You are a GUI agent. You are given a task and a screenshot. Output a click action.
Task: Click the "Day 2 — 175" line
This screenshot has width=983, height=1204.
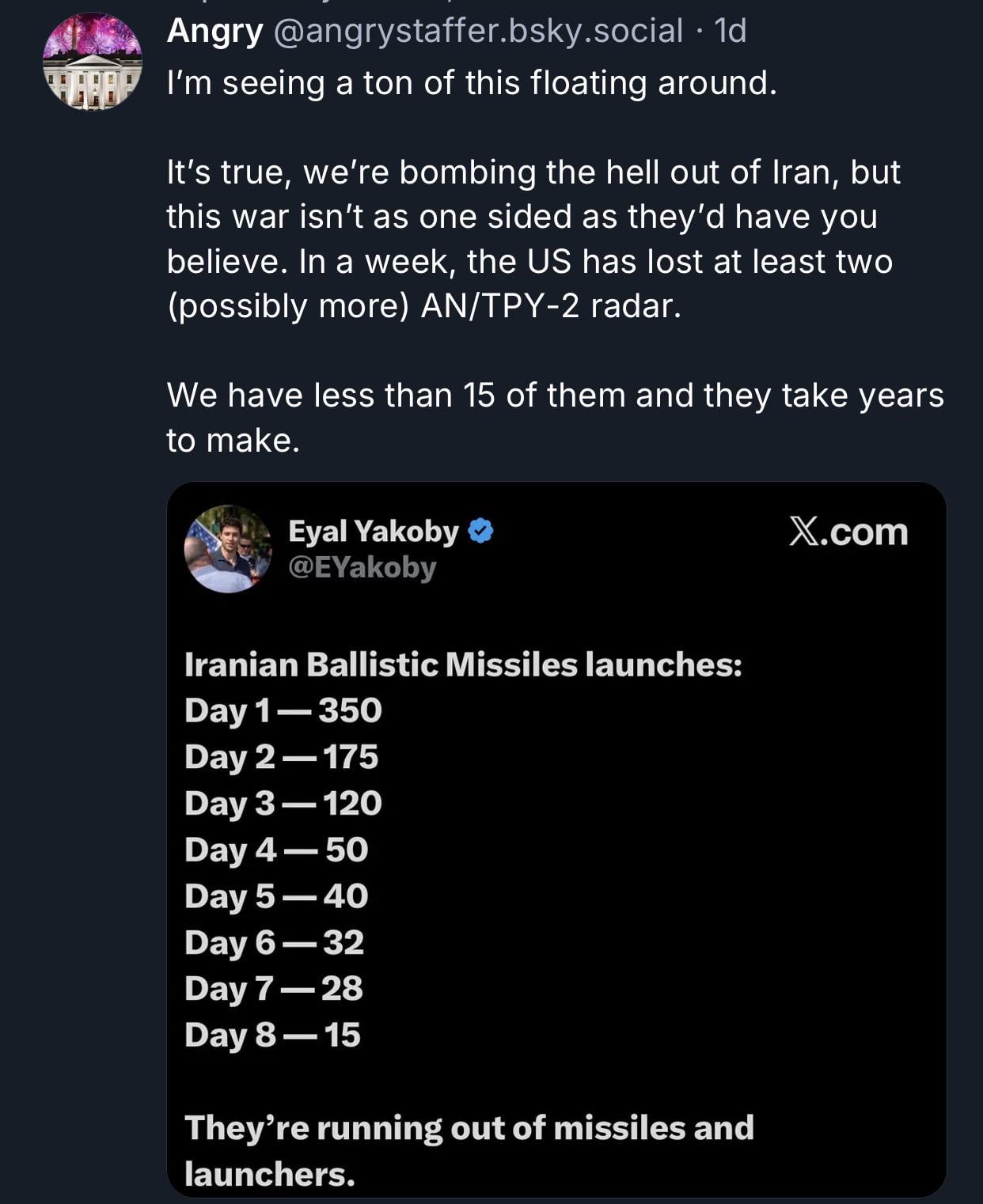(281, 757)
